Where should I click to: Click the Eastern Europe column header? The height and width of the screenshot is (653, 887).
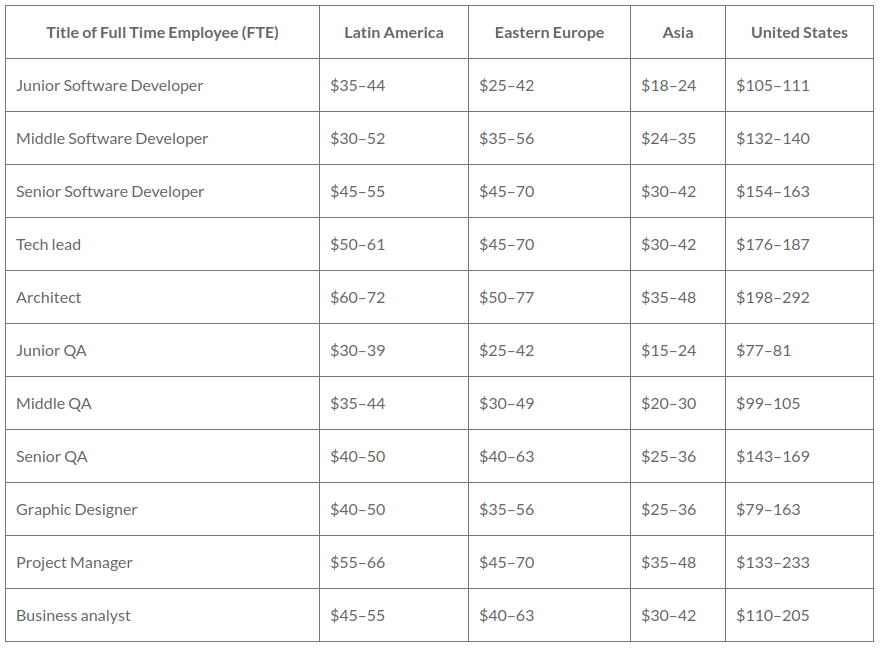coord(549,33)
